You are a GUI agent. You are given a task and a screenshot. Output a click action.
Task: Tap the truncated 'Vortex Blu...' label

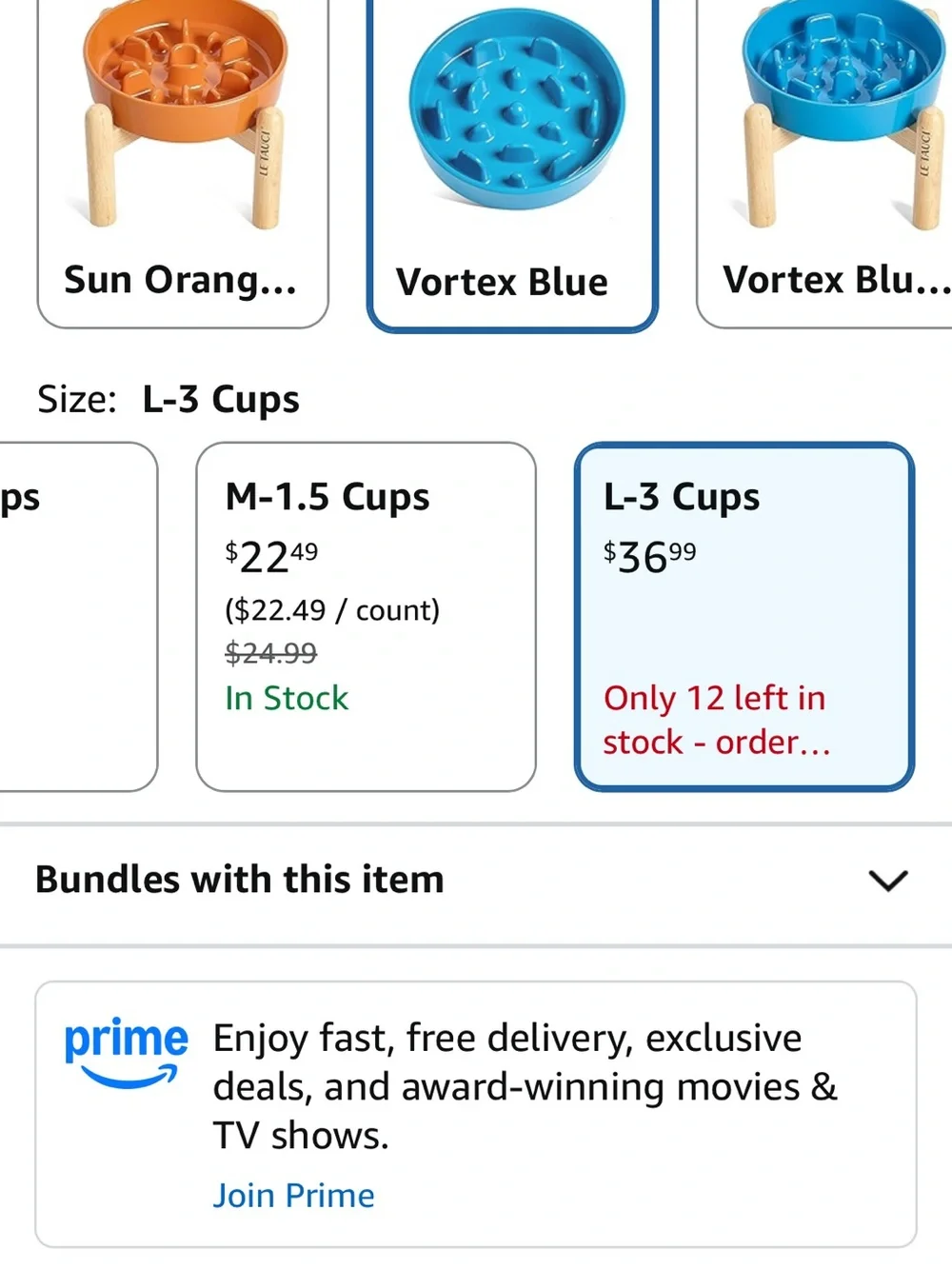(836, 280)
